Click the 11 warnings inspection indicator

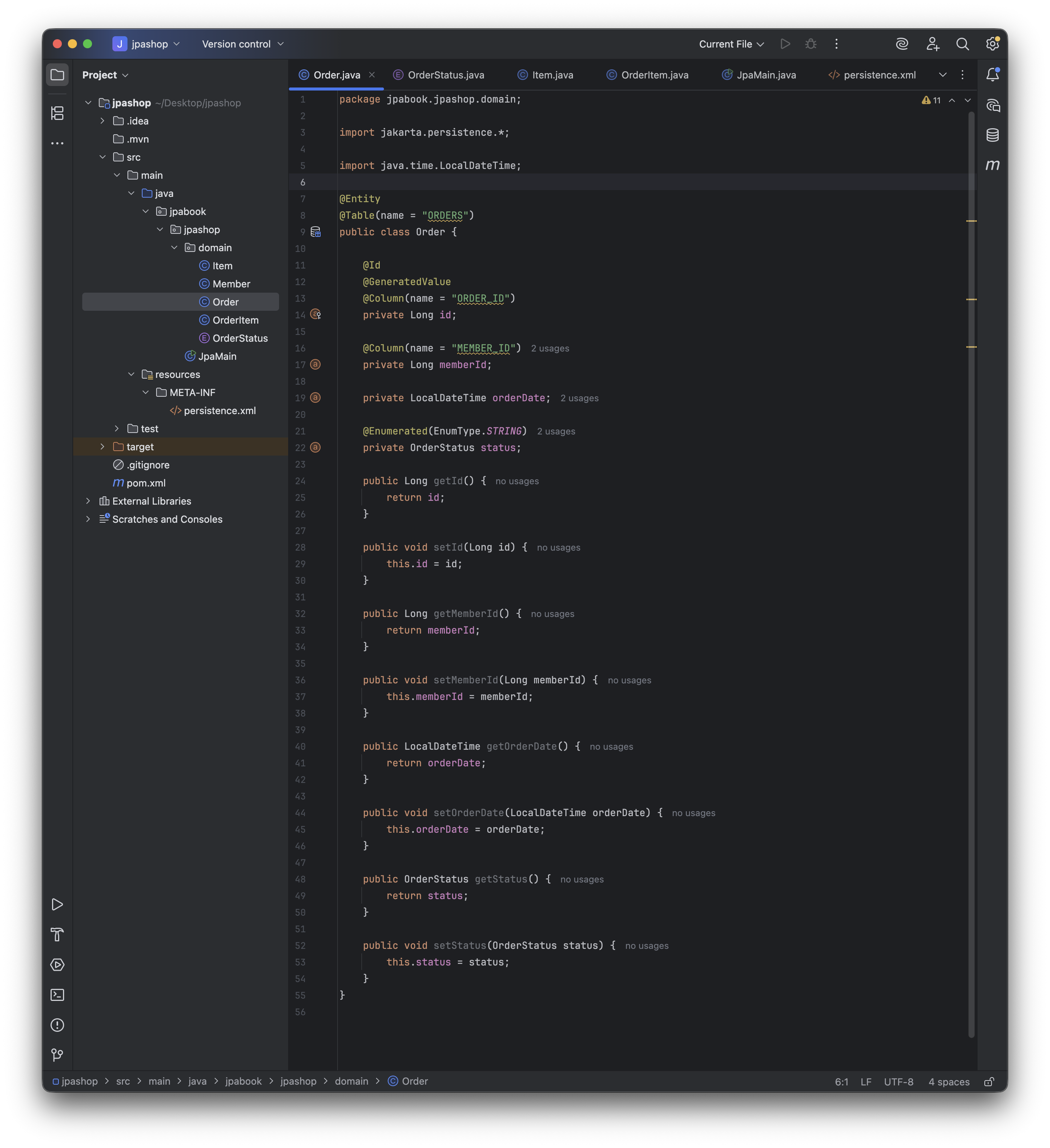point(932,100)
